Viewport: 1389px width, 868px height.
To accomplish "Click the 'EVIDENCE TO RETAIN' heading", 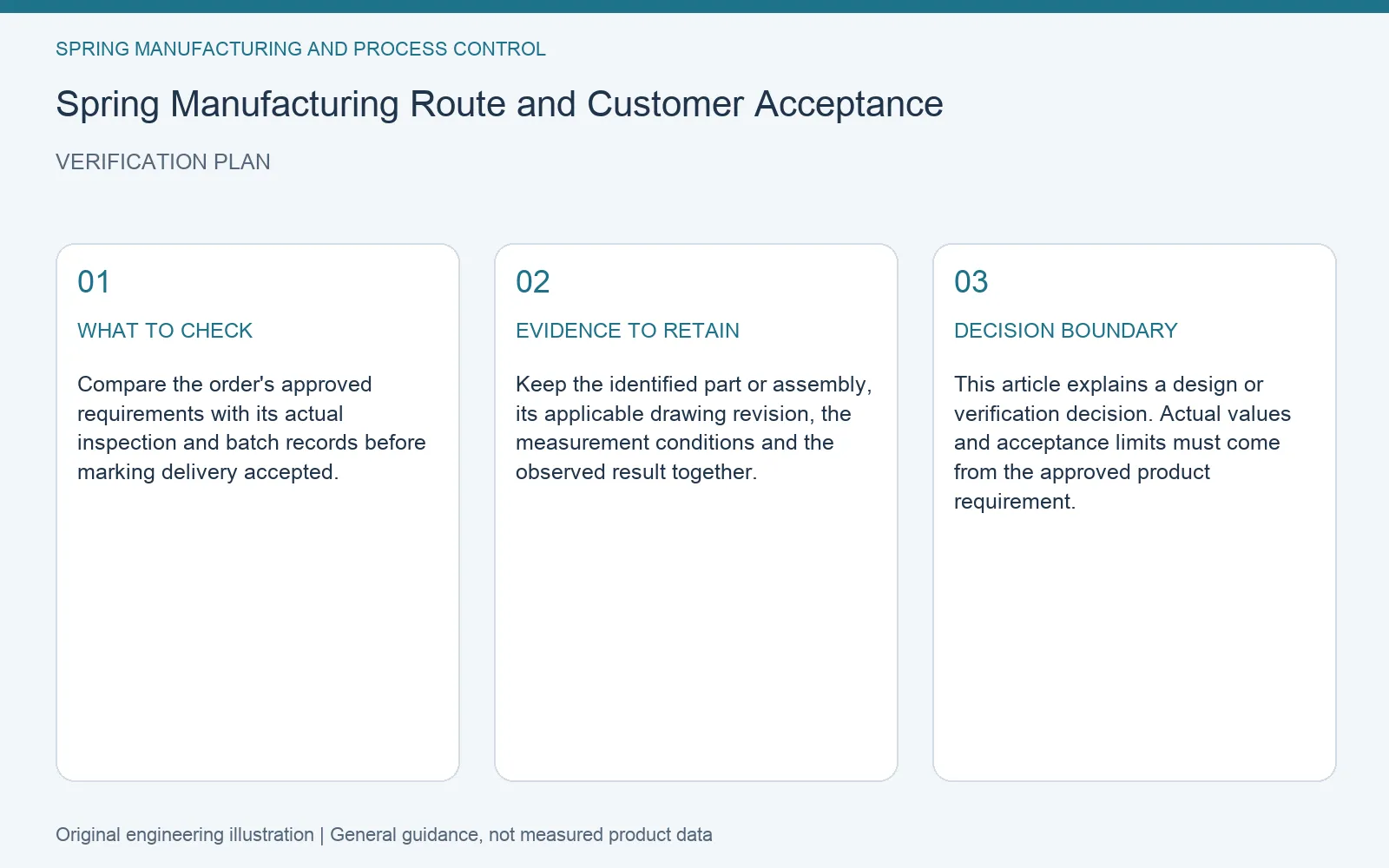I will (628, 331).
